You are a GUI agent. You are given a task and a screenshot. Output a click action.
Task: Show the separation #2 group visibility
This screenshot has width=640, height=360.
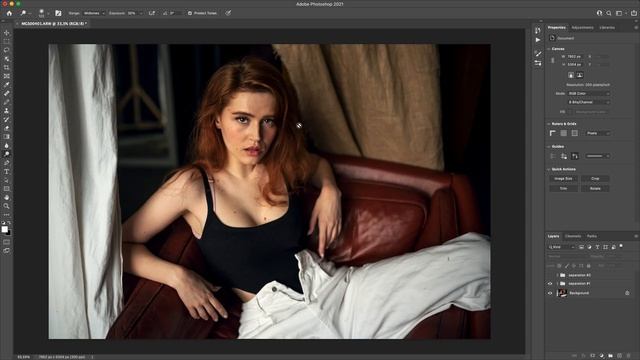(x=550, y=275)
